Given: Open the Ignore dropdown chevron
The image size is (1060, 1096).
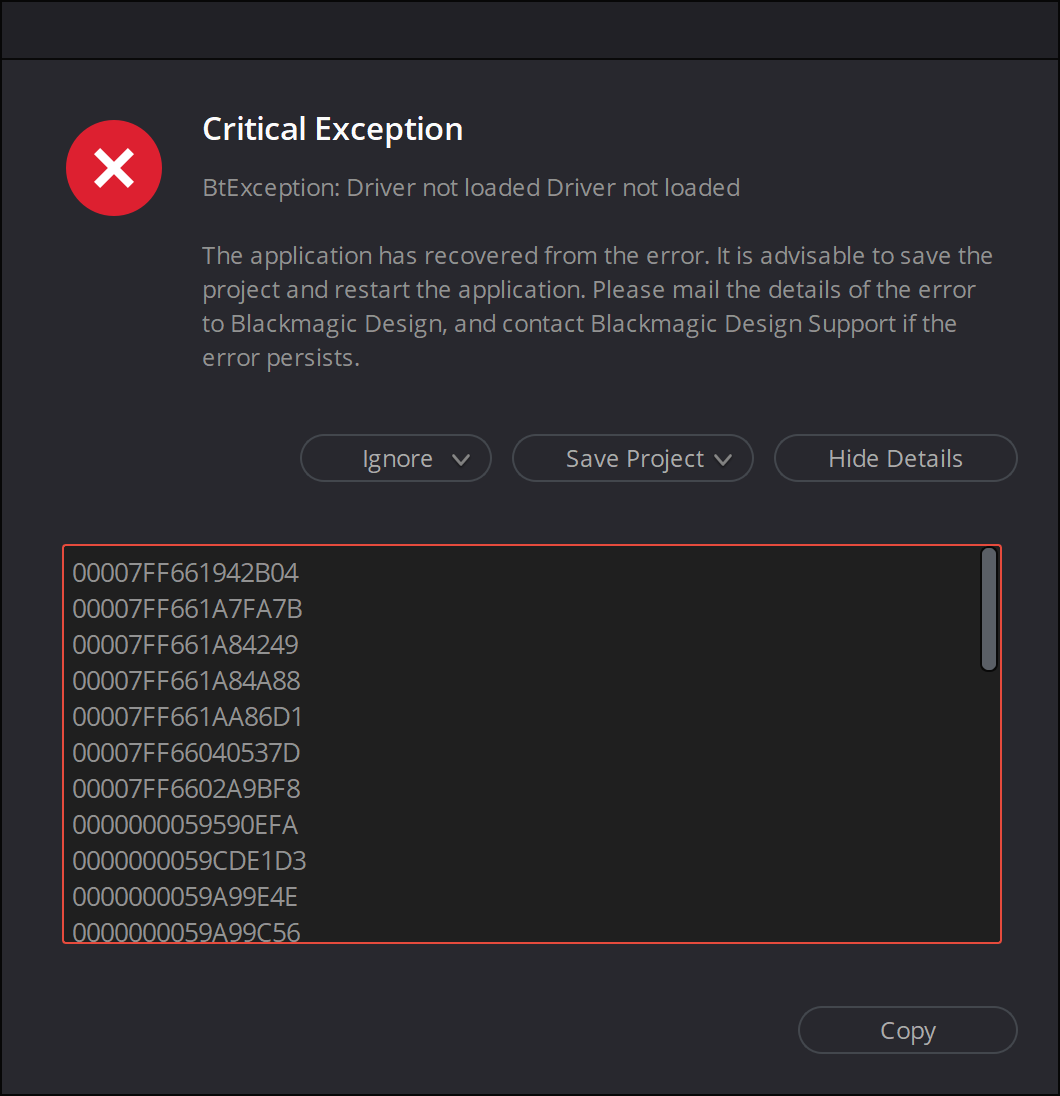Looking at the screenshot, I should coord(460,459).
